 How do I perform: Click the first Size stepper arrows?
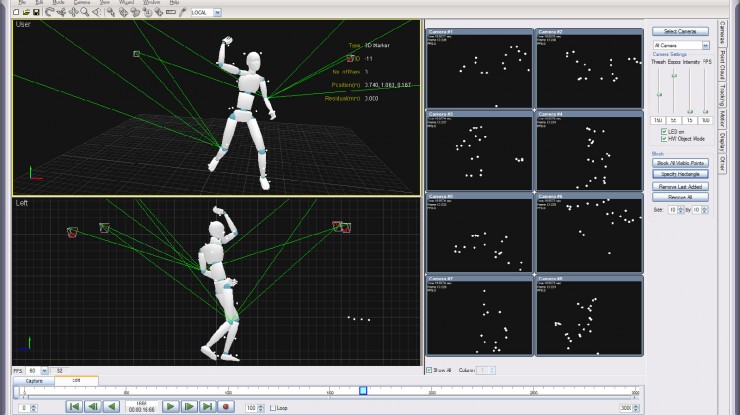click(681, 210)
